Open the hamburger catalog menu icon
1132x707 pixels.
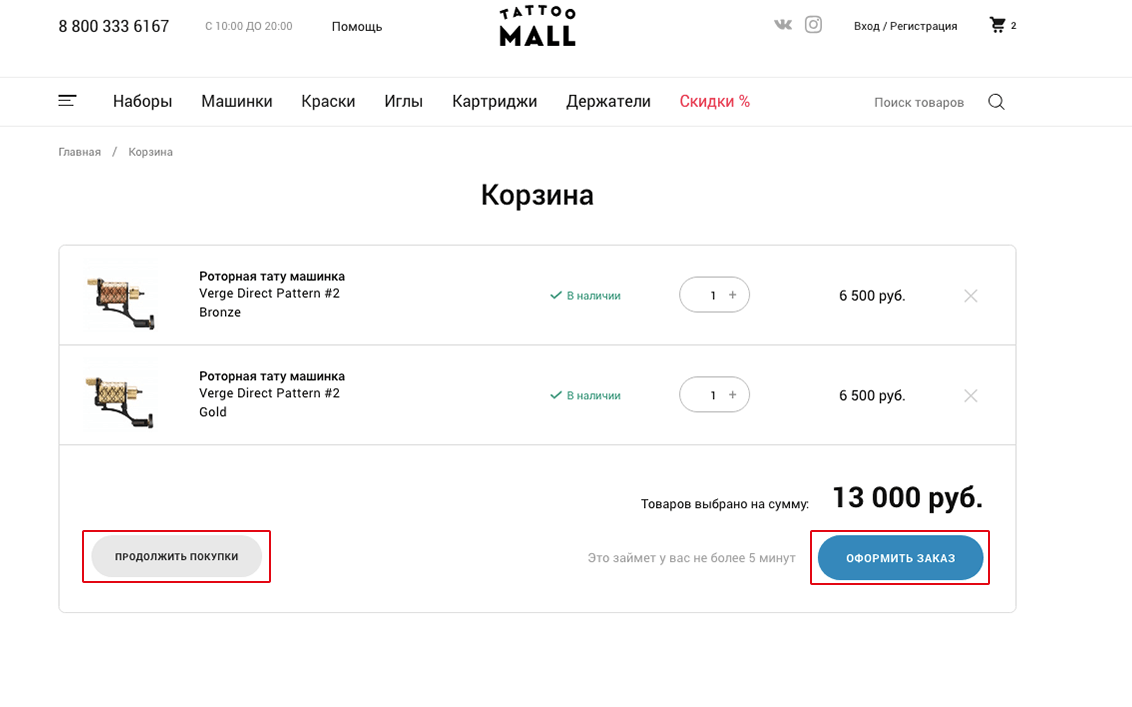[67, 101]
